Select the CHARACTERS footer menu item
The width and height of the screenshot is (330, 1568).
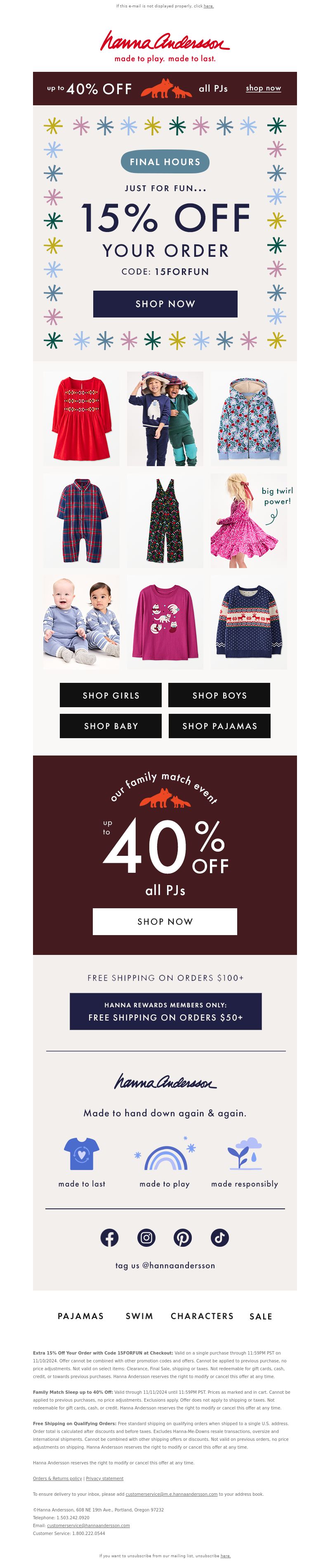[203, 1316]
